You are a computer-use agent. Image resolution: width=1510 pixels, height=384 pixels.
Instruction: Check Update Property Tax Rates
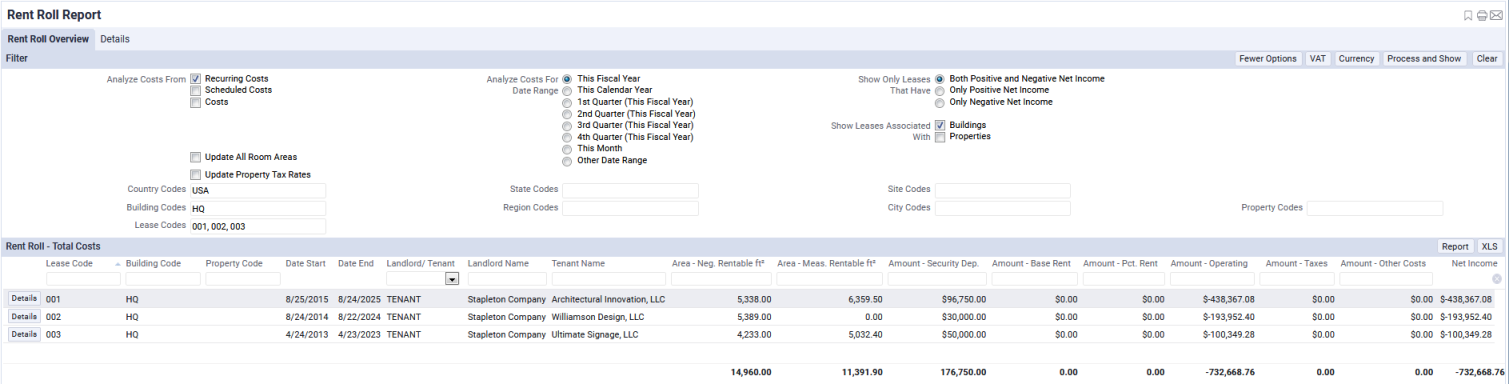(x=196, y=175)
